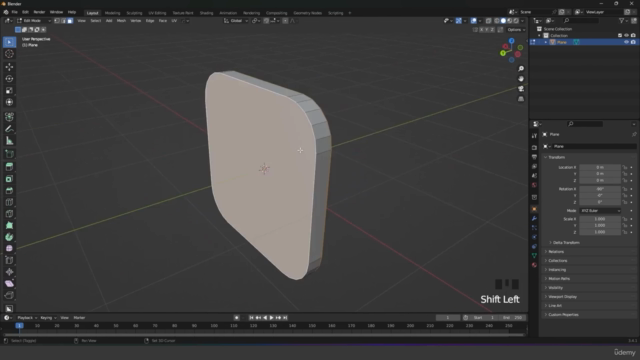Screen dimensions: 640x360
Task: Select the Spin tool
Action: (9, 237)
